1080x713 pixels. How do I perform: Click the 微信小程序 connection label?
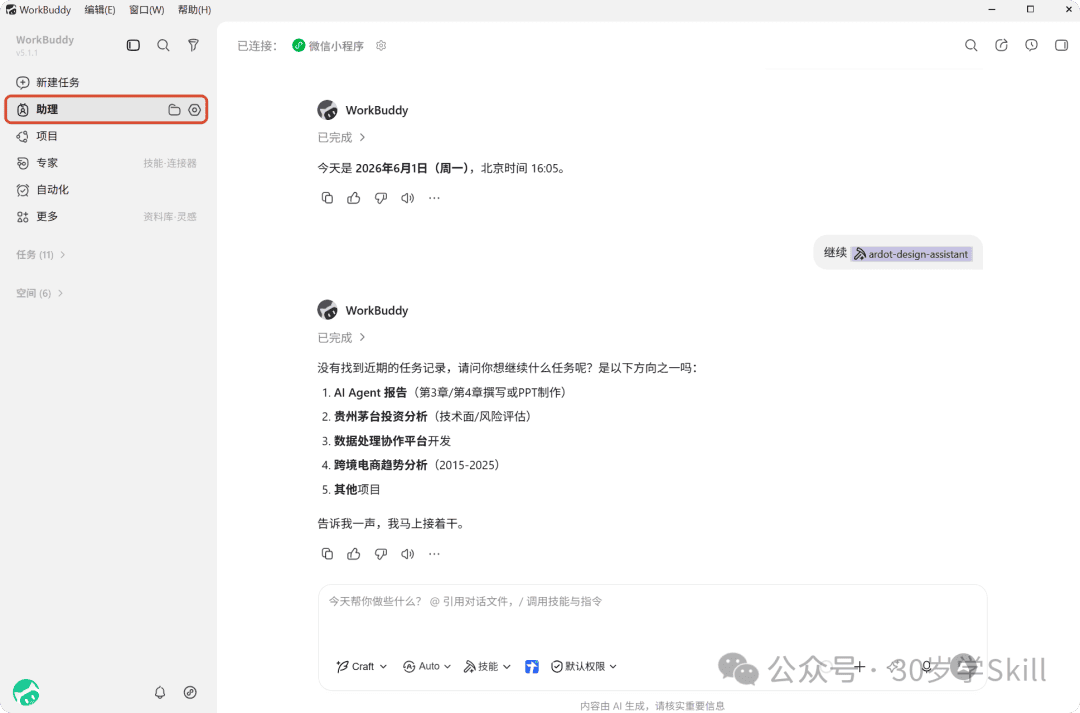(328, 45)
